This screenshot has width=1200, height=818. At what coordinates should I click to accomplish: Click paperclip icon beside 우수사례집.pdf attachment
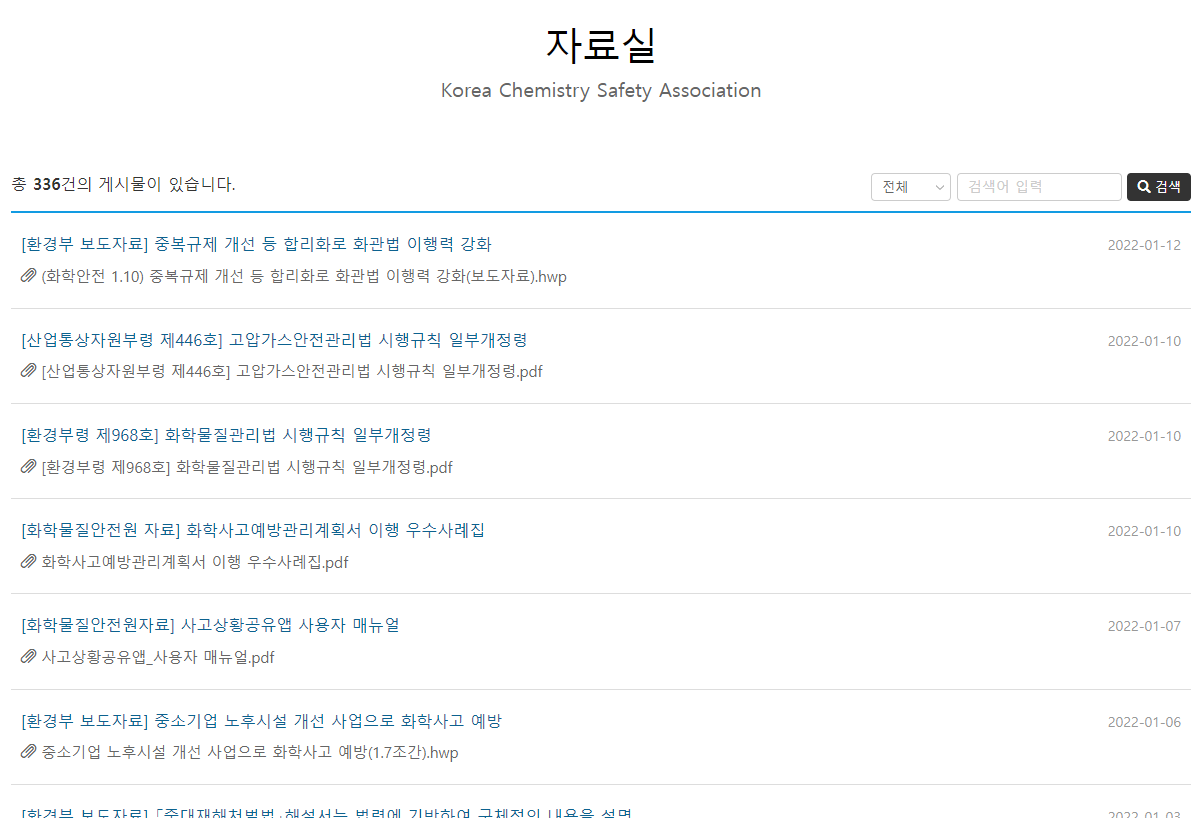[x=29, y=562]
